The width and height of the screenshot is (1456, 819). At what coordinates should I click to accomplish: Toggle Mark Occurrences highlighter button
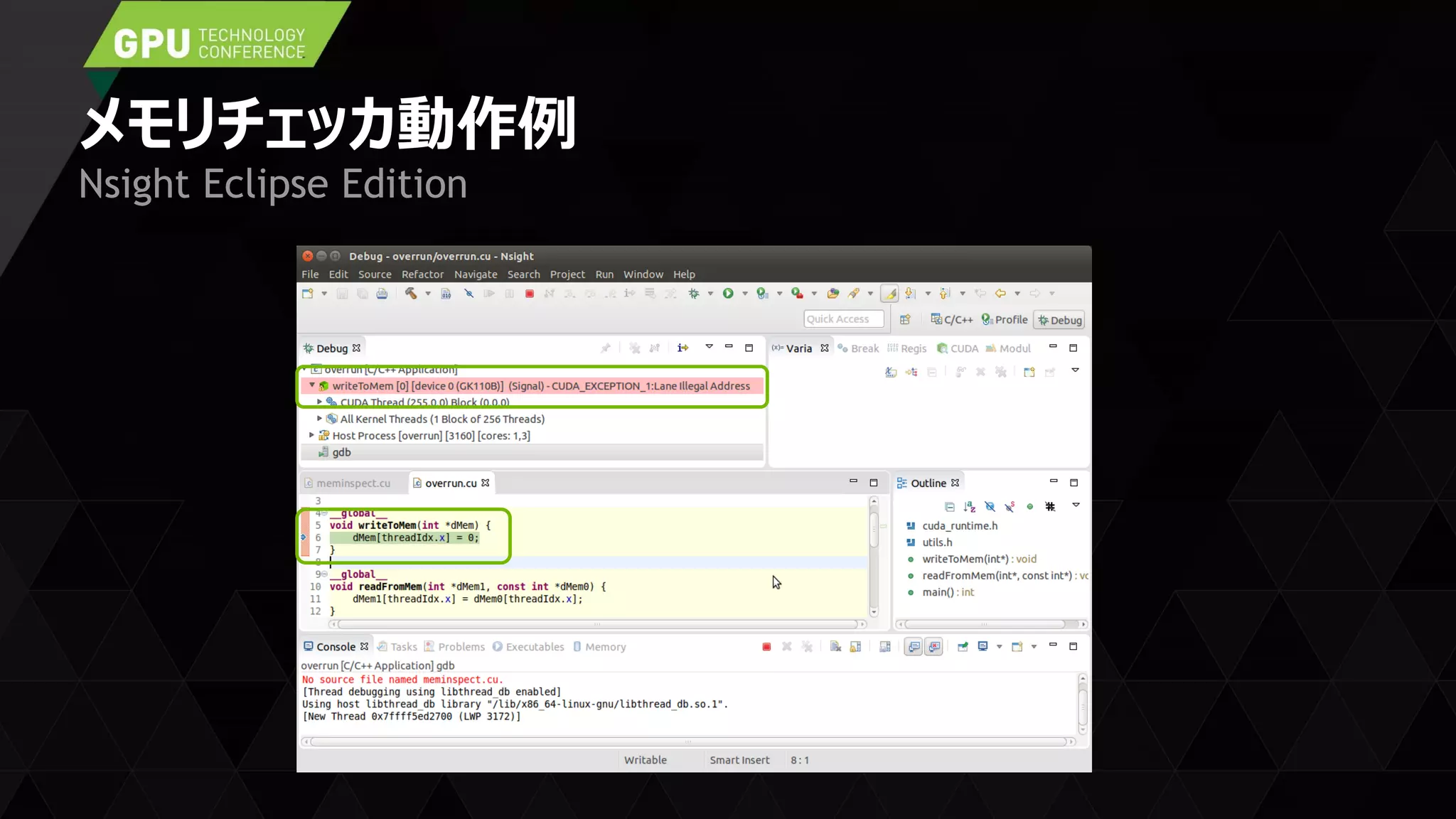889,294
